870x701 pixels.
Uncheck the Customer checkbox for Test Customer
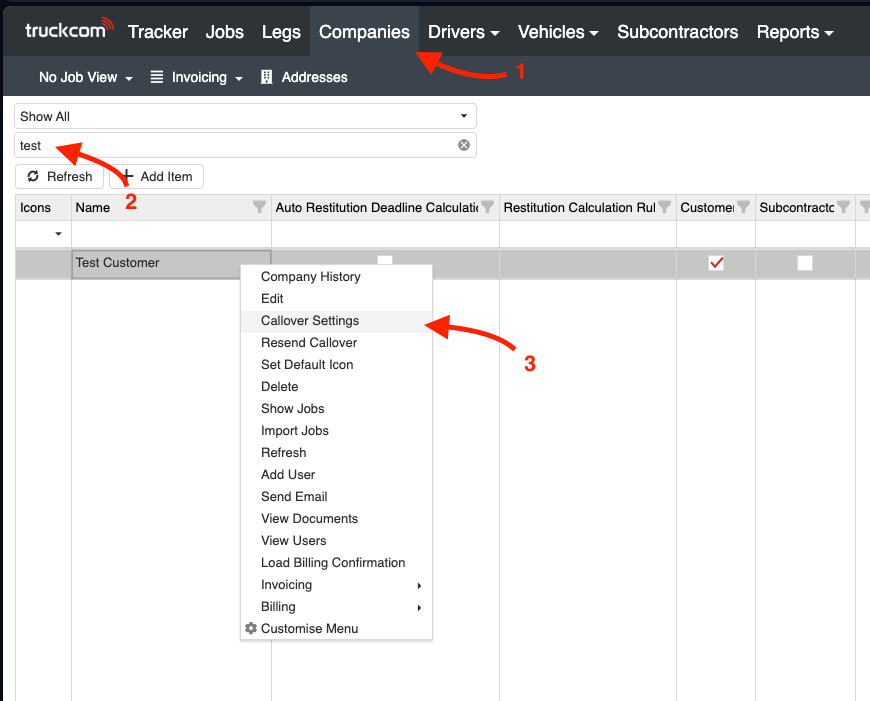(x=716, y=263)
